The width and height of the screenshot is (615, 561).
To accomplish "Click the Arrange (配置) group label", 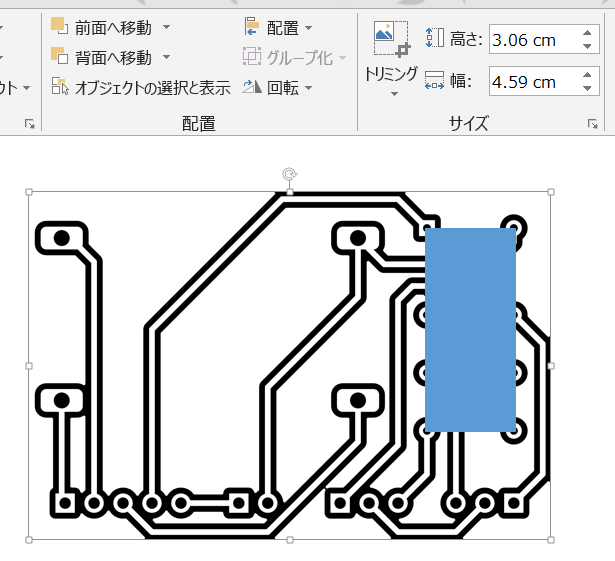I will point(199,124).
